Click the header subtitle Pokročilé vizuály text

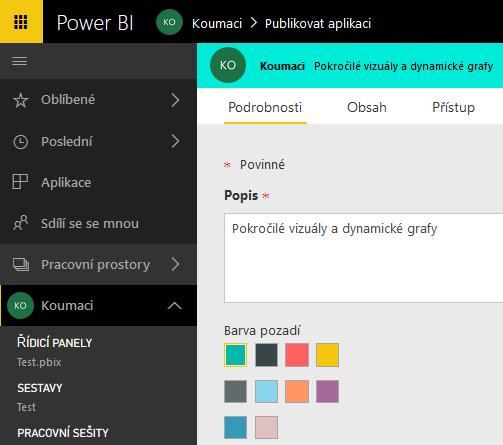[403, 66]
